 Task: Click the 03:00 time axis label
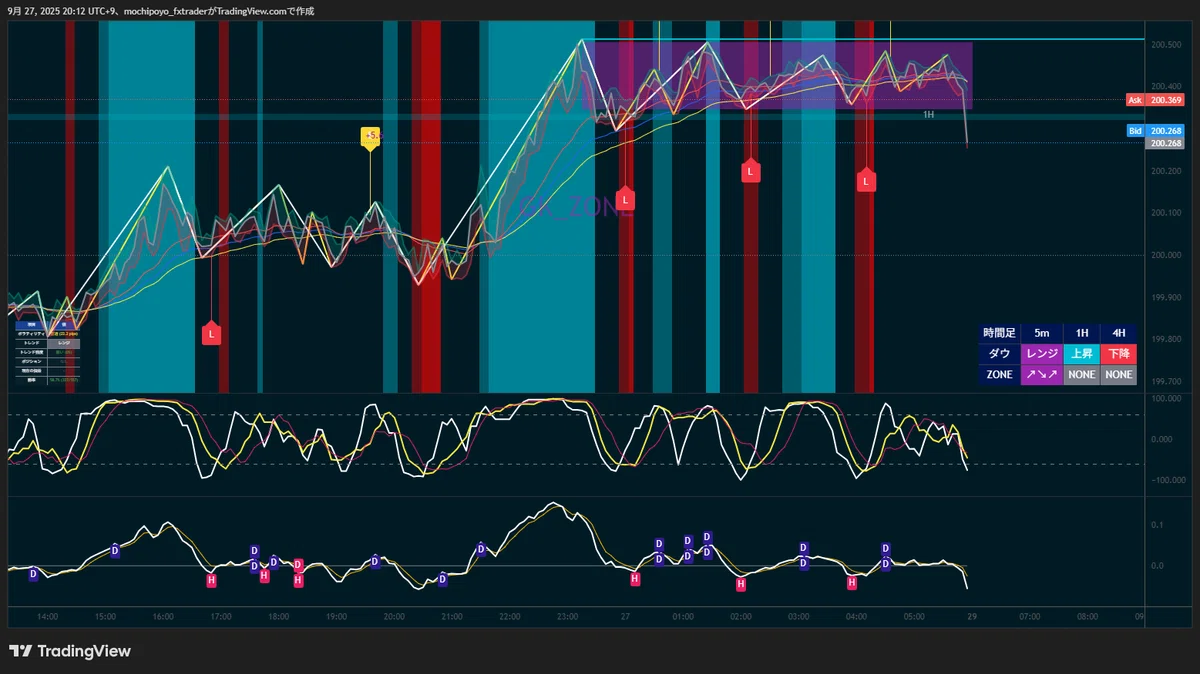798,617
